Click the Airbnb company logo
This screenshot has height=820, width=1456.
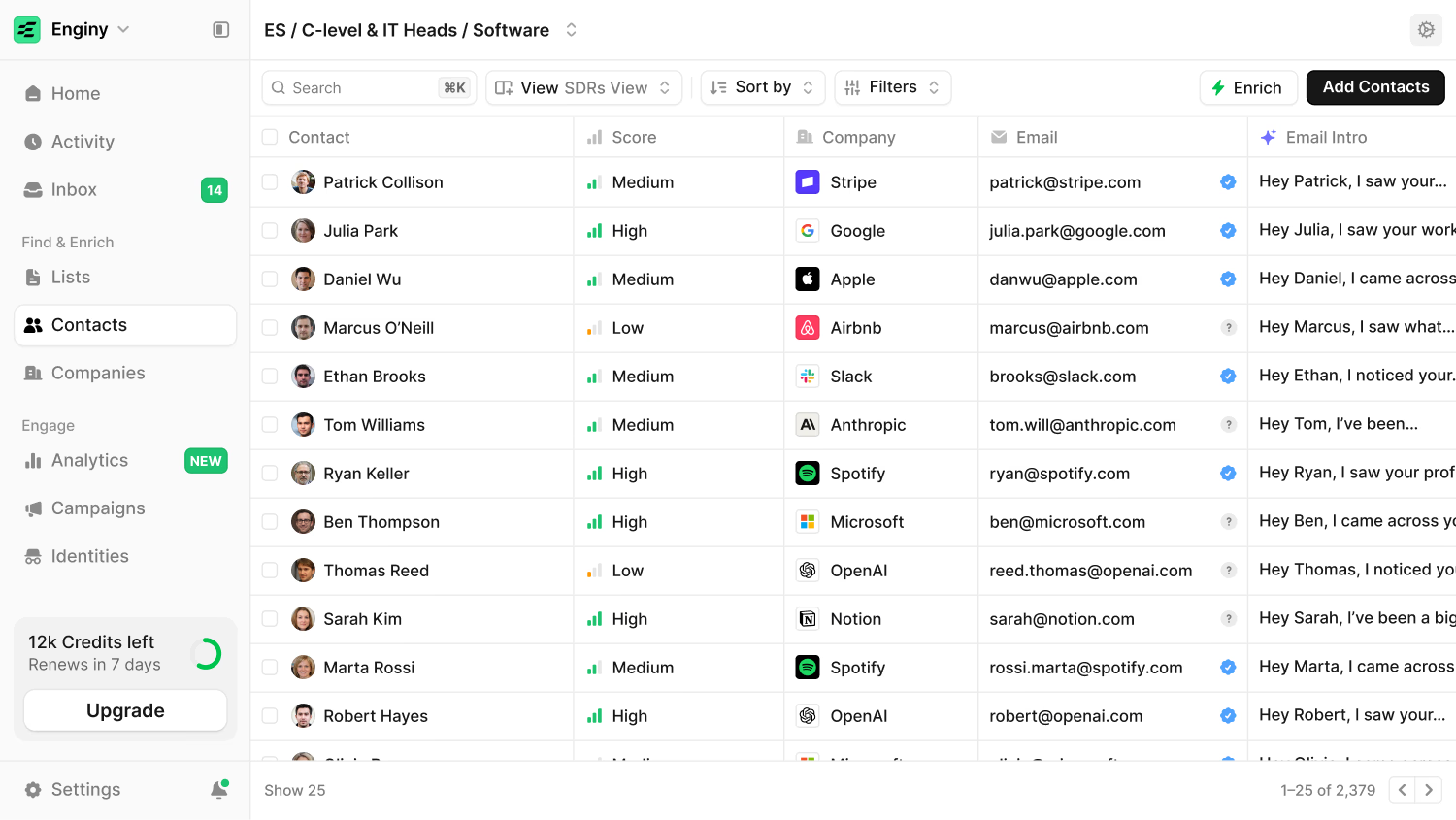(808, 328)
